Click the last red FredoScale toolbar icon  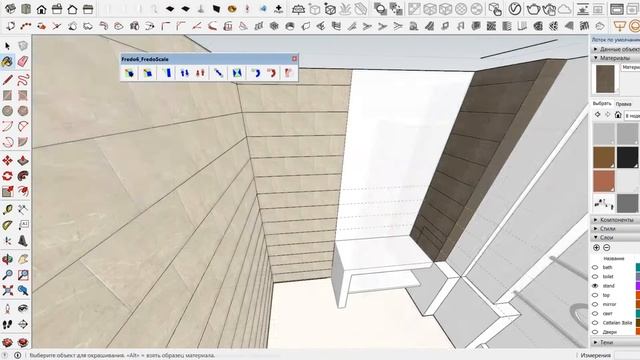click(x=289, y=73)
